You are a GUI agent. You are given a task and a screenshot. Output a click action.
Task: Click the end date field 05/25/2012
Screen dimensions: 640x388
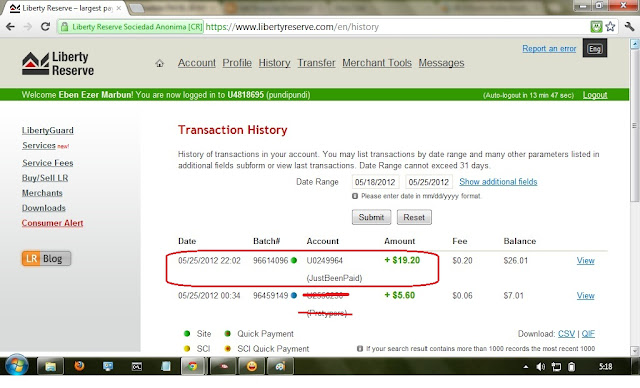[429, 182]
